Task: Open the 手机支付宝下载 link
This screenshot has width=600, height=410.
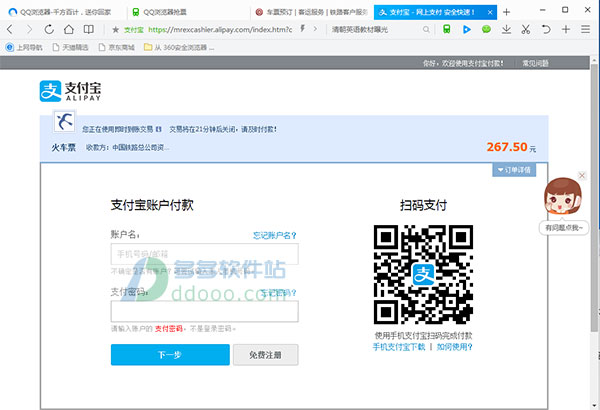Action: [x=399, y=347]
